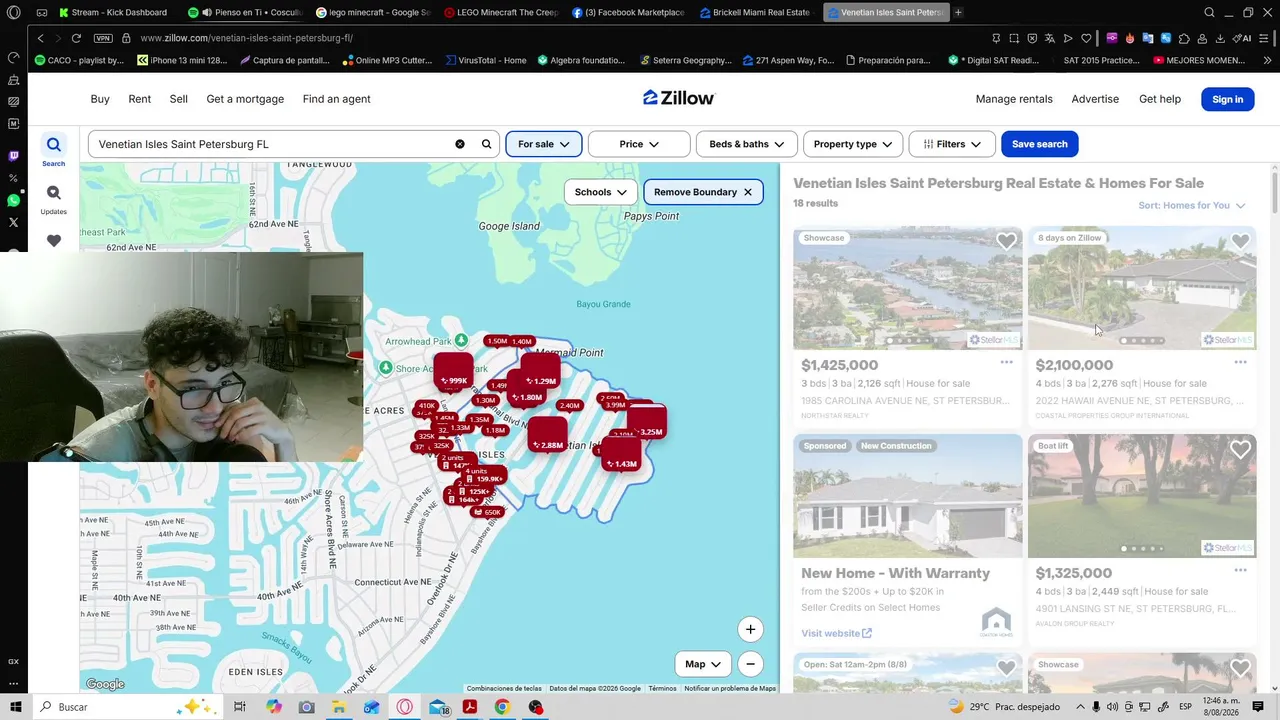Open the Filters dropdown
This screenshot has width=1280, height=720.
(x=952, y=144)
